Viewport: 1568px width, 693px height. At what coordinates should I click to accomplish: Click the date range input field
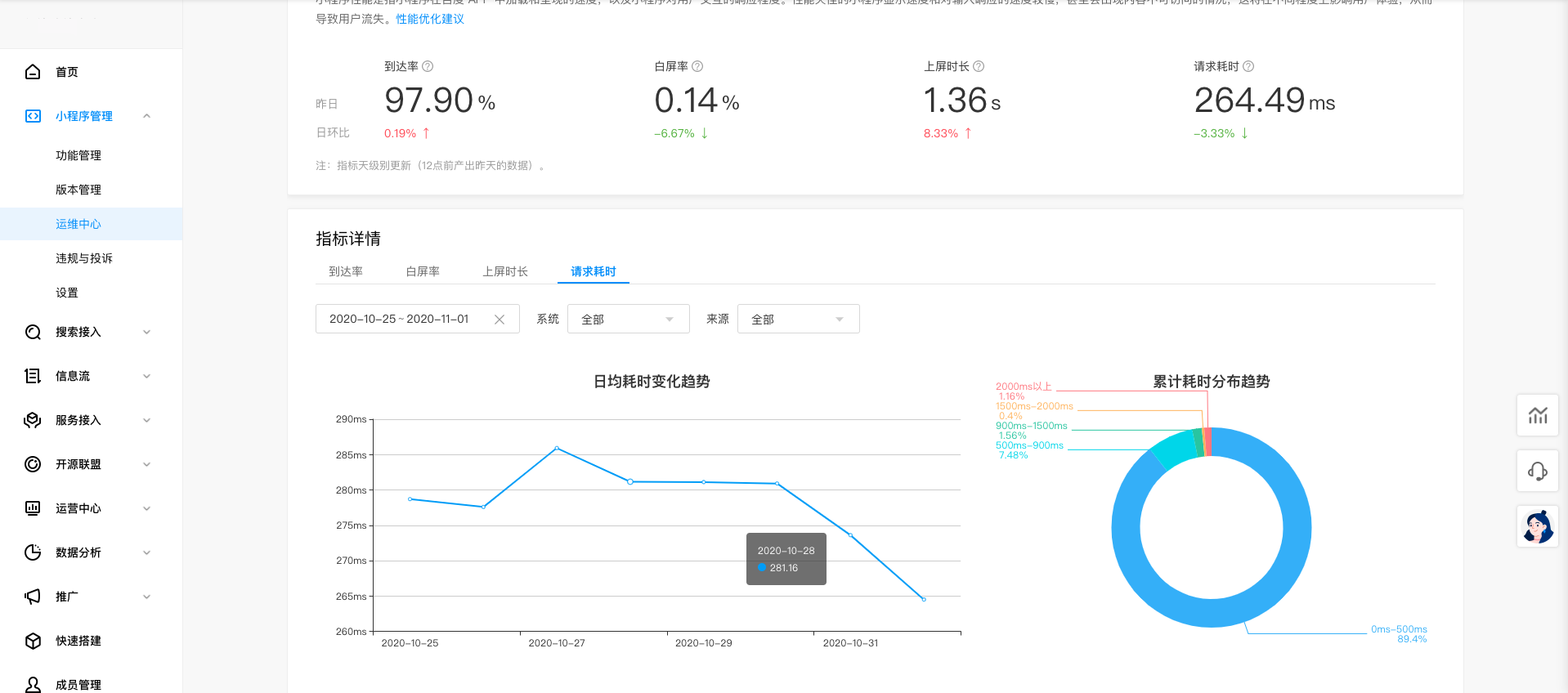[x=401, y=320]
